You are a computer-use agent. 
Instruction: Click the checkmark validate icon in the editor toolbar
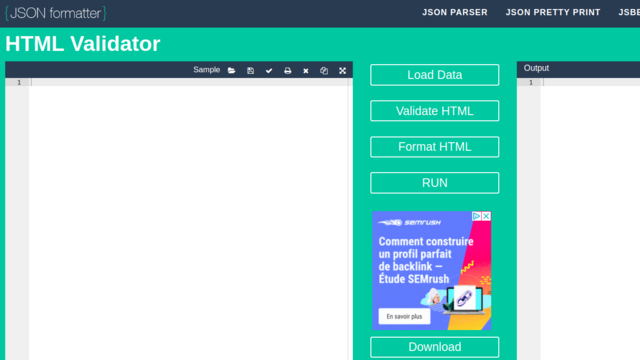pos(269,71)
